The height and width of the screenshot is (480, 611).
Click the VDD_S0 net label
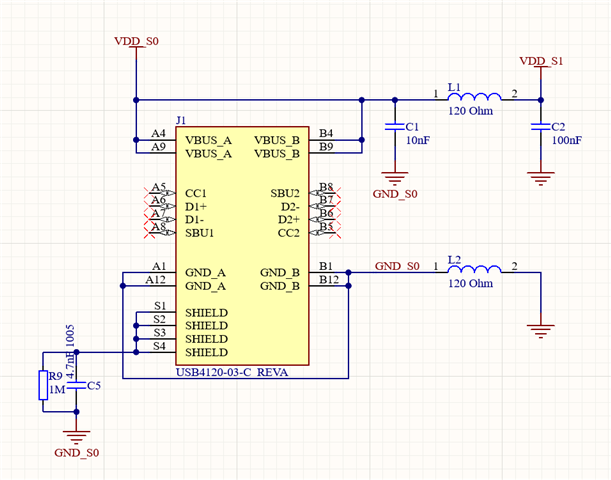click(136, 41)
